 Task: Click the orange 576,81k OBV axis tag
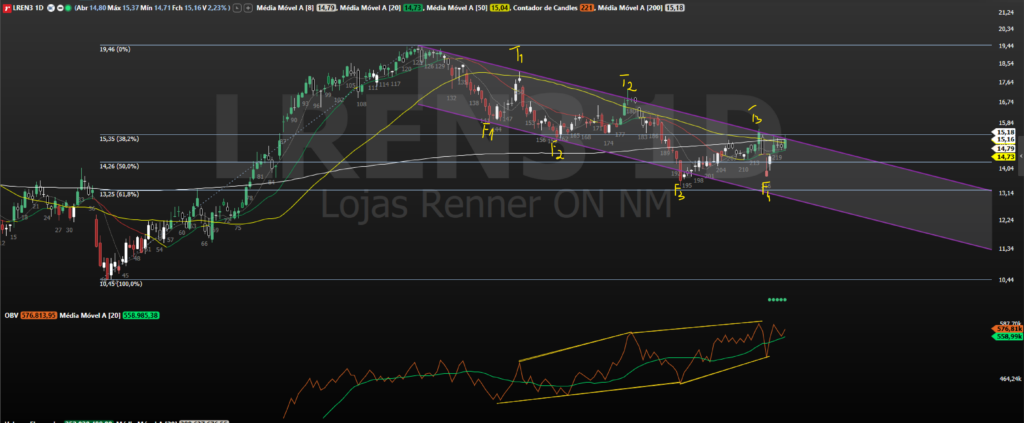click(x=1004, y=329)
